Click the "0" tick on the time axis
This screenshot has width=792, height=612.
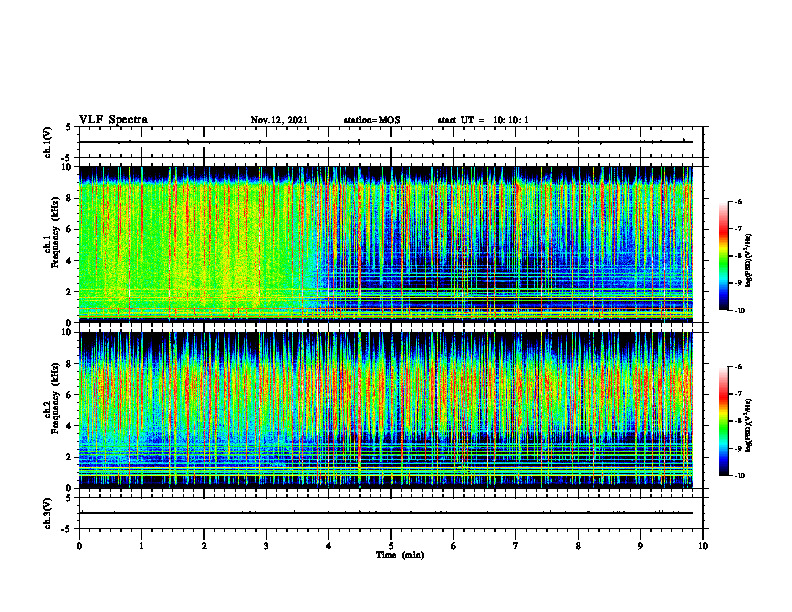(x=79, y=546)
